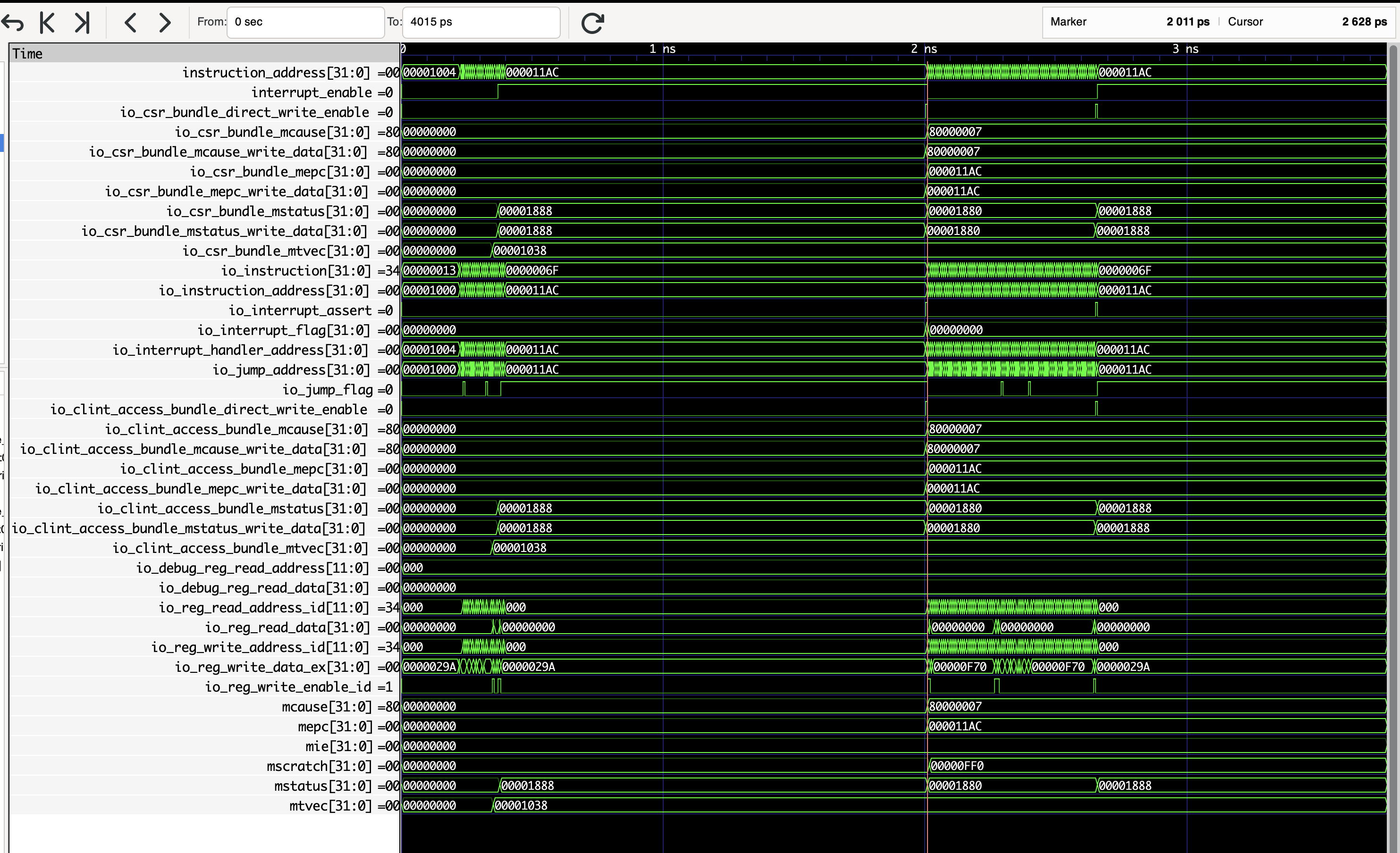Click waveform value 80000007 on mcause row

[955, 706]
